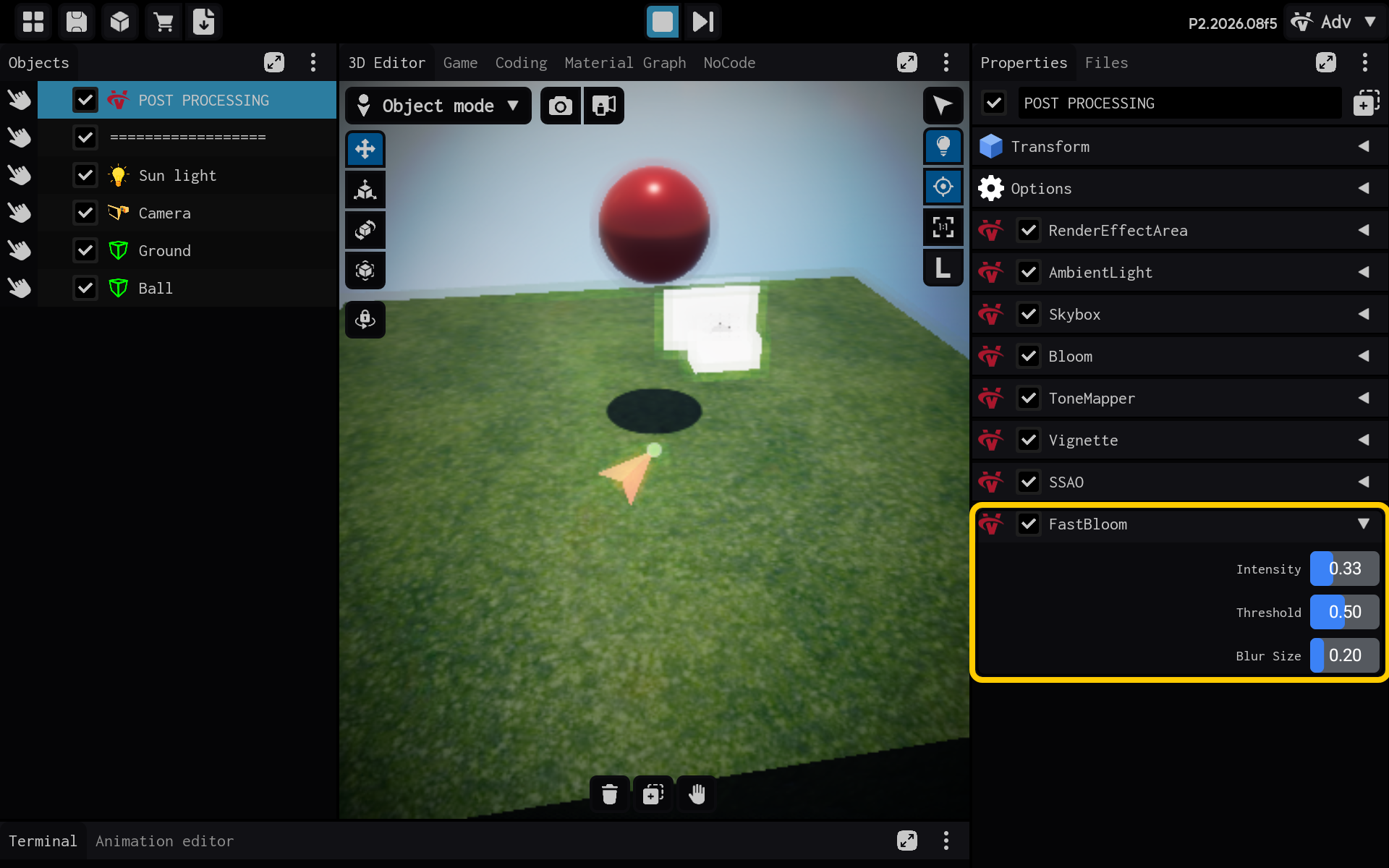The height and width of the screenshot is (868, 1389).
Task: Disable the Vignette effect checkbox
Action: point(1029,440)
